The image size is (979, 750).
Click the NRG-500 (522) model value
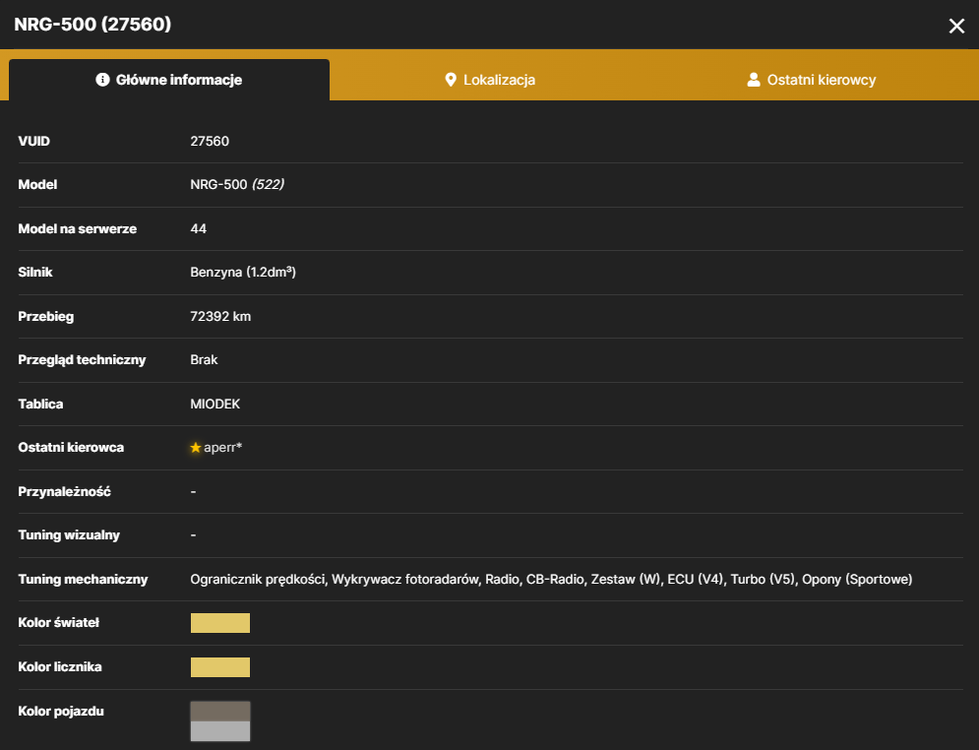tap(237, 184)
